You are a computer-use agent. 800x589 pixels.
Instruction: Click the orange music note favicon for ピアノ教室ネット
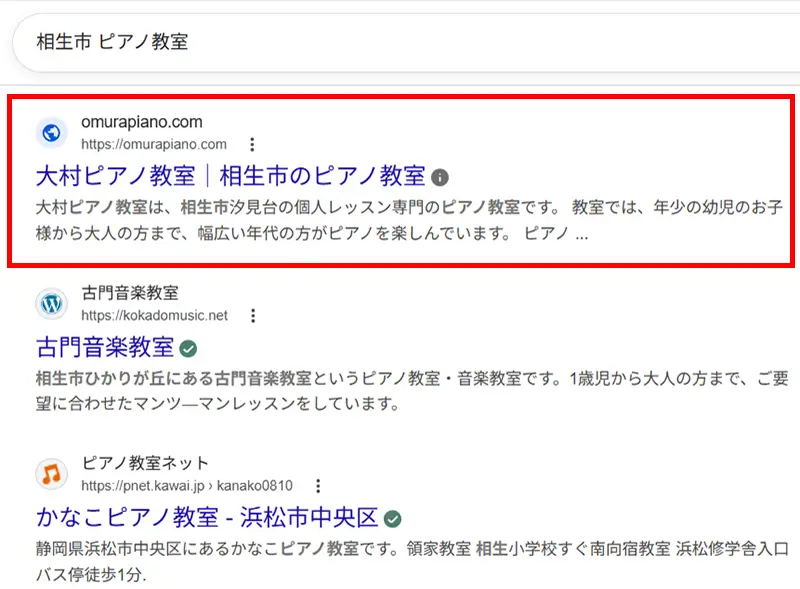pos(52,474)
